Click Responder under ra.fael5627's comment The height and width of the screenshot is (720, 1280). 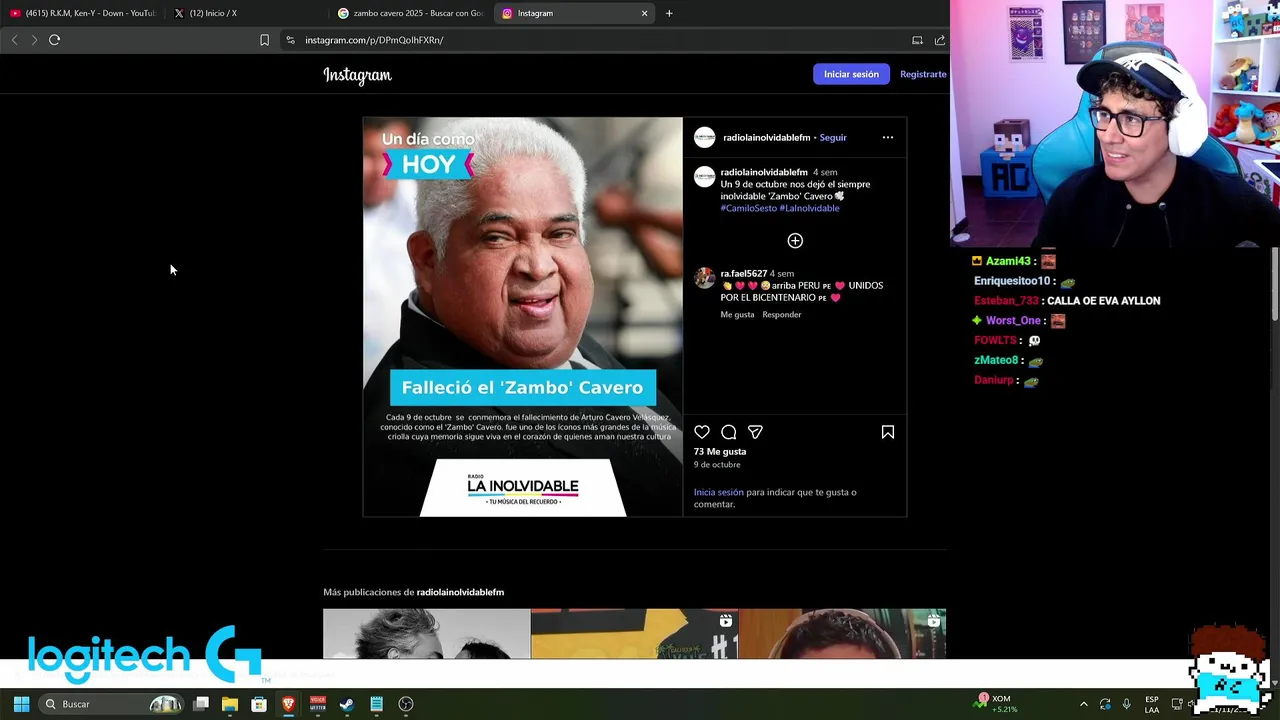click(782, 315)
